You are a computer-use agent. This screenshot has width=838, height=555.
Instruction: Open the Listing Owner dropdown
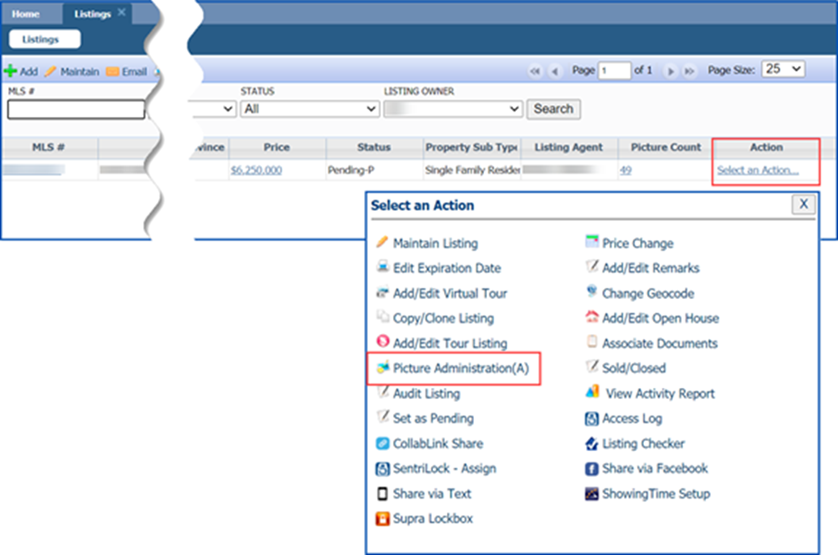pos(453,109)
